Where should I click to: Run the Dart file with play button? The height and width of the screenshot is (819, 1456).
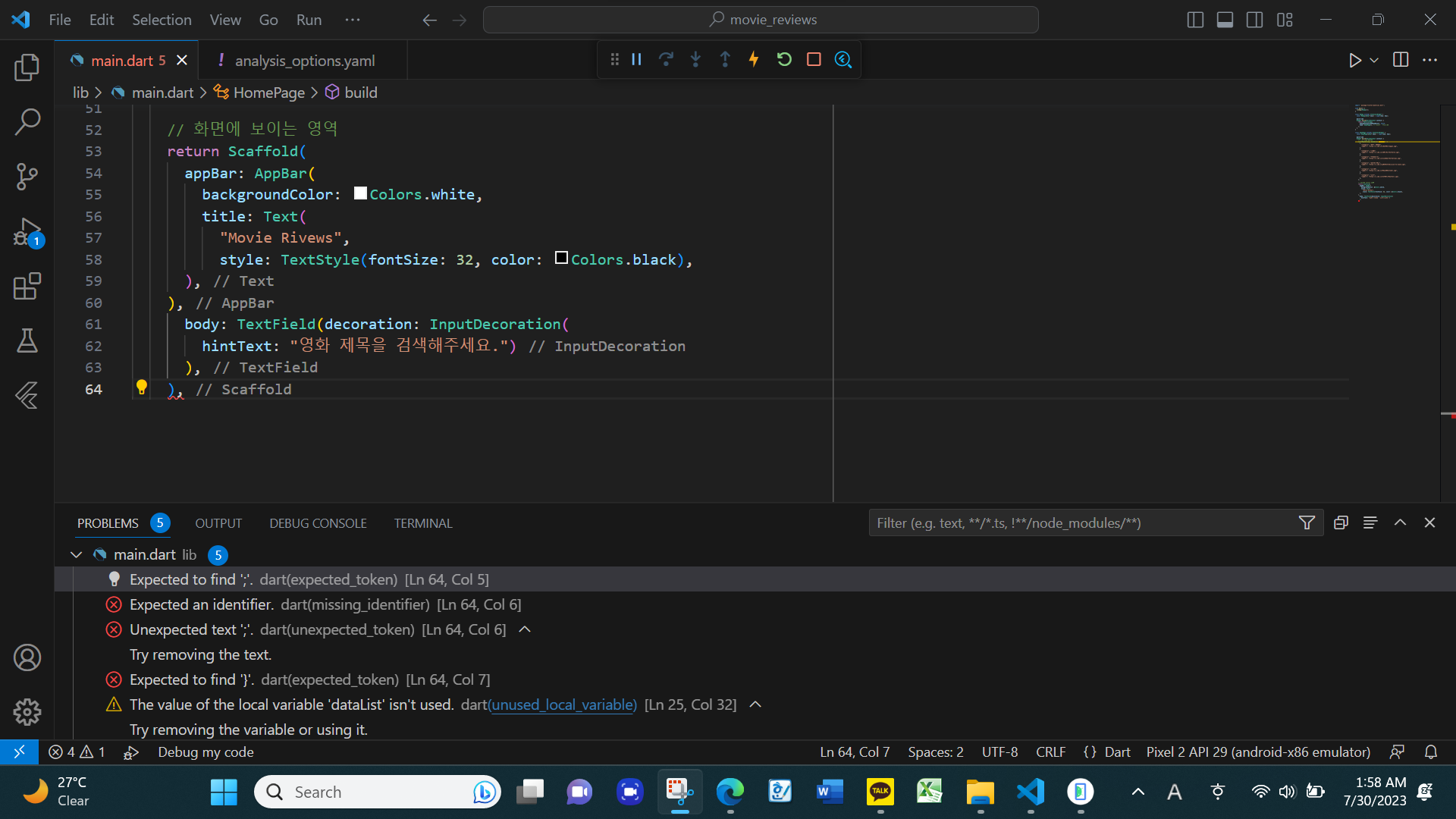click(1355, 60)
